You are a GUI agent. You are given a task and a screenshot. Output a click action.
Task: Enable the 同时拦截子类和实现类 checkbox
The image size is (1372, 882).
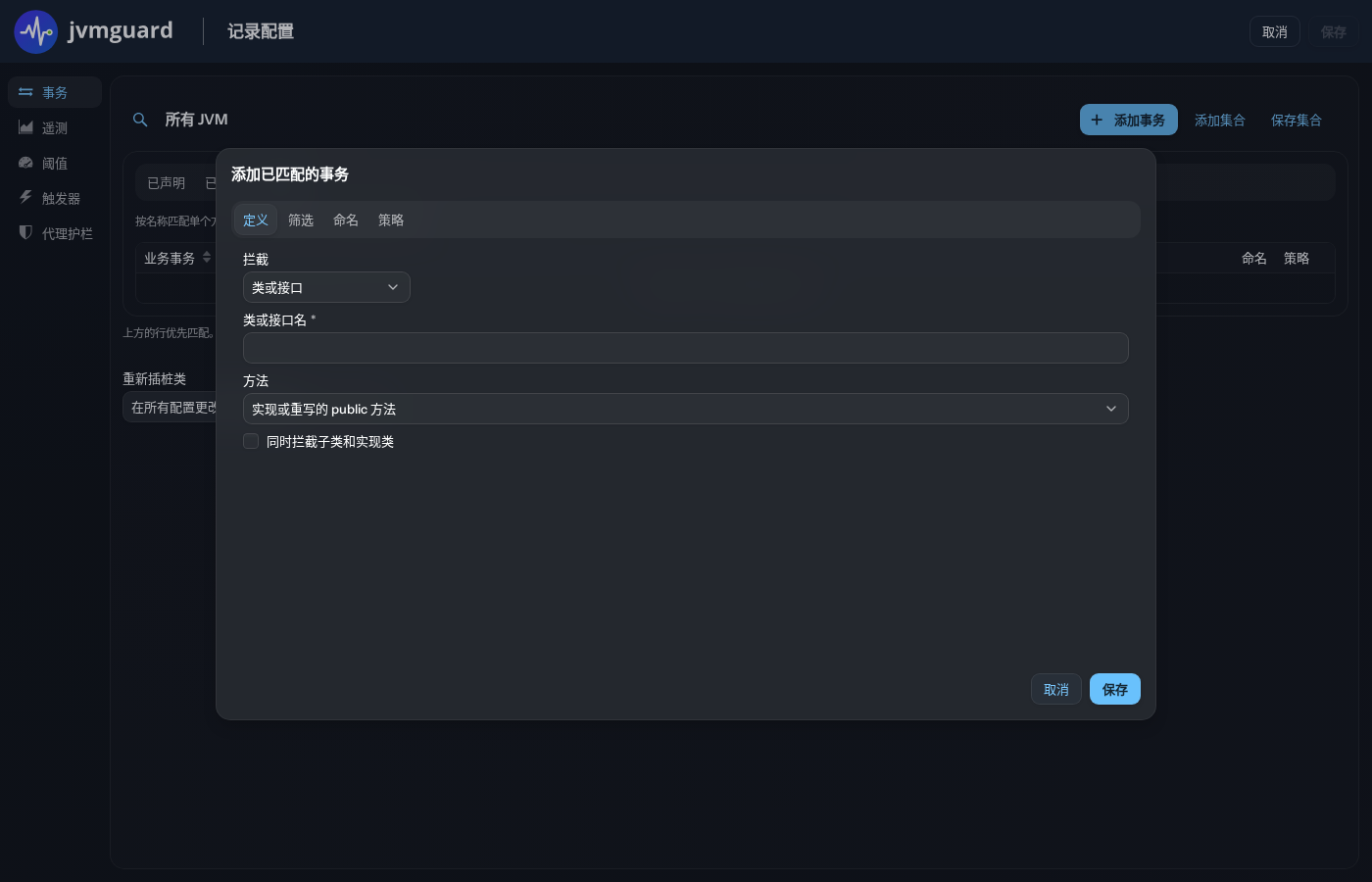[x=251, y=441]
